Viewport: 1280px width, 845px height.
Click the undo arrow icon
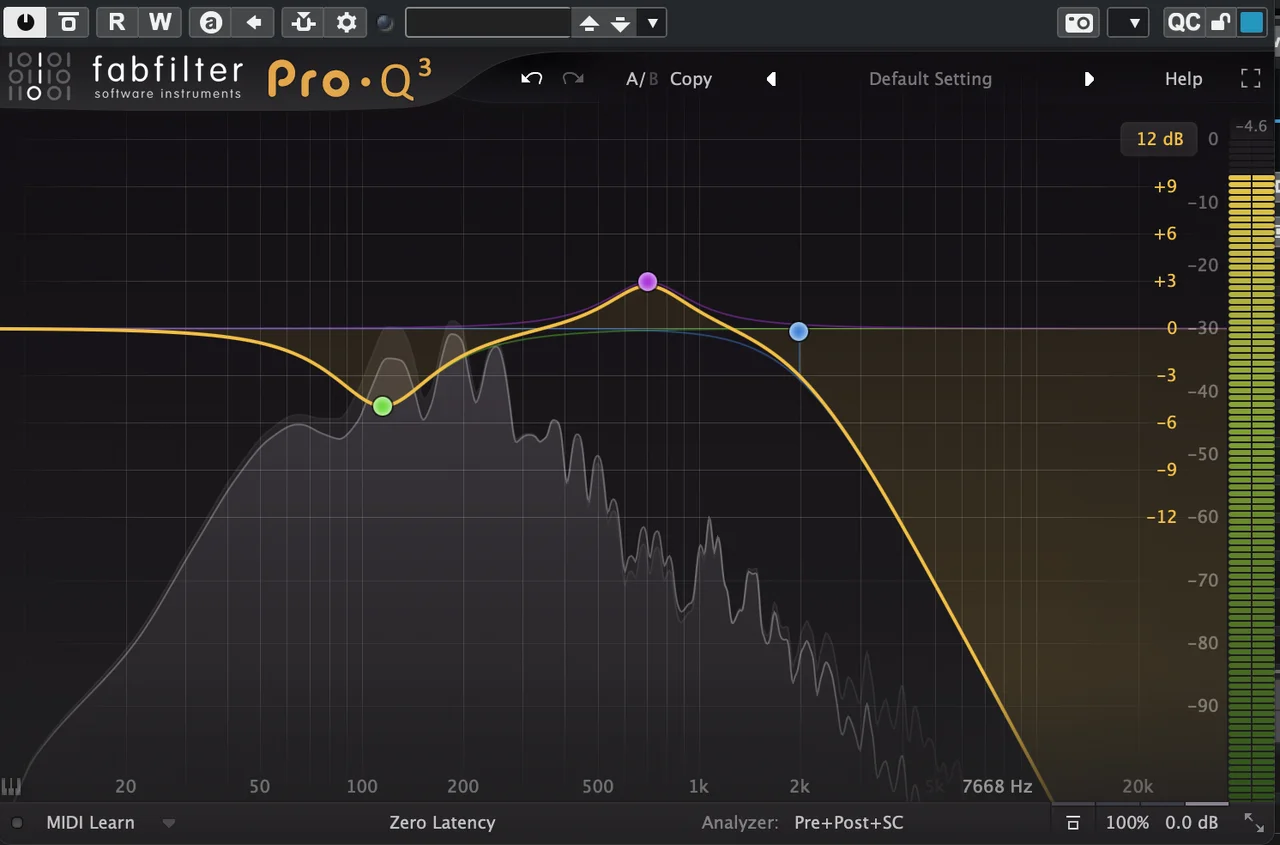pyautogui.click(x=532, y=78)
